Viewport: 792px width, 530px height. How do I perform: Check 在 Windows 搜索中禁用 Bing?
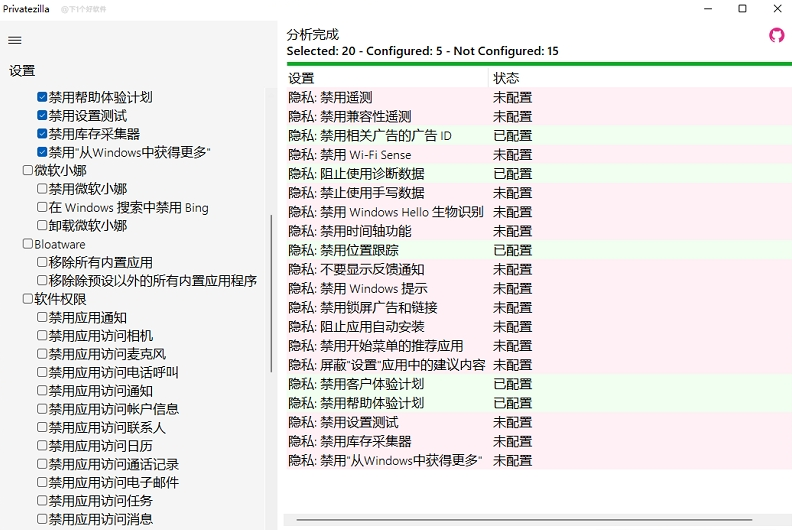click(x=42, y=207)
